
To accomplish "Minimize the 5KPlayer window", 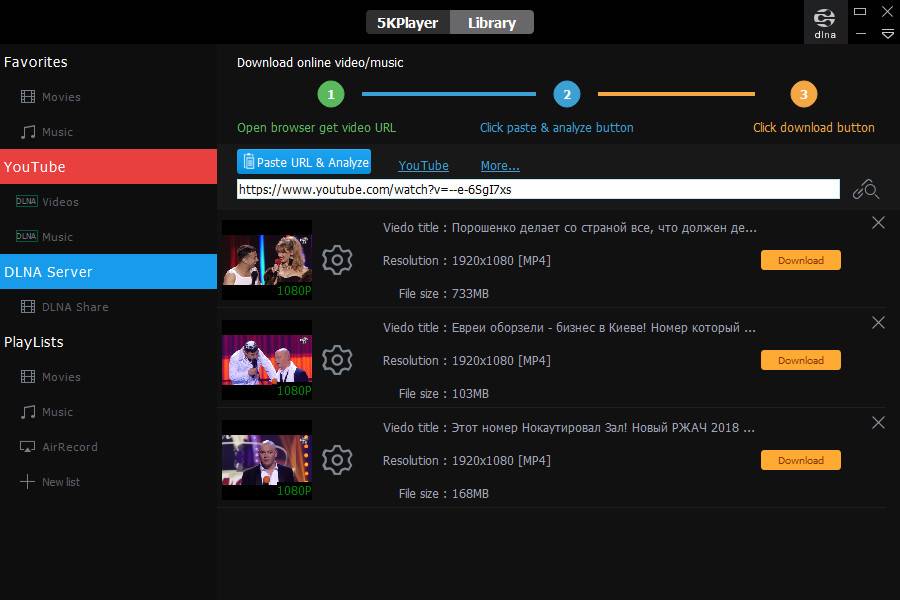I will [x=860, y=34].
